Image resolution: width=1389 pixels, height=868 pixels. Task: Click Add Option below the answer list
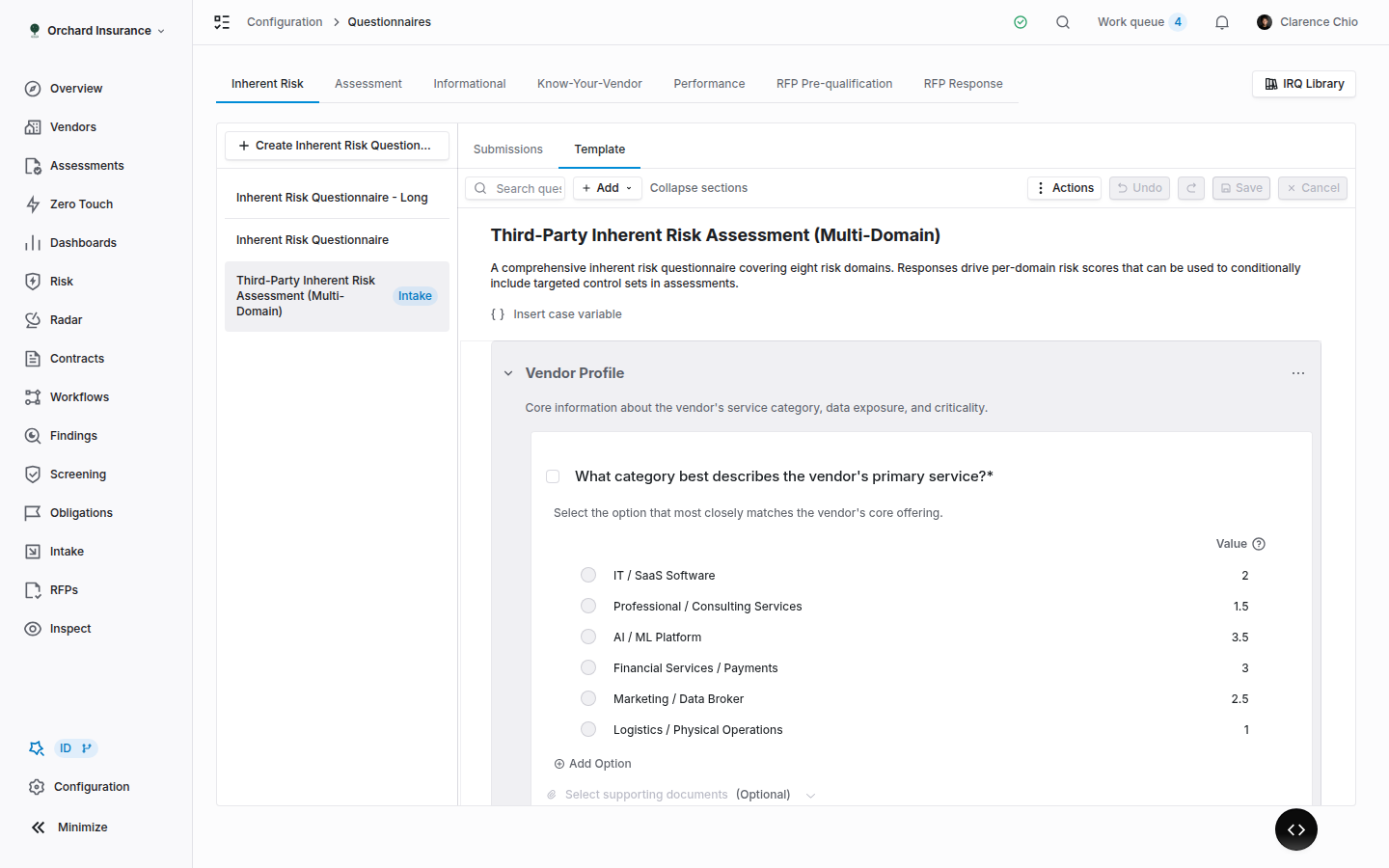(x=592, y=764)
